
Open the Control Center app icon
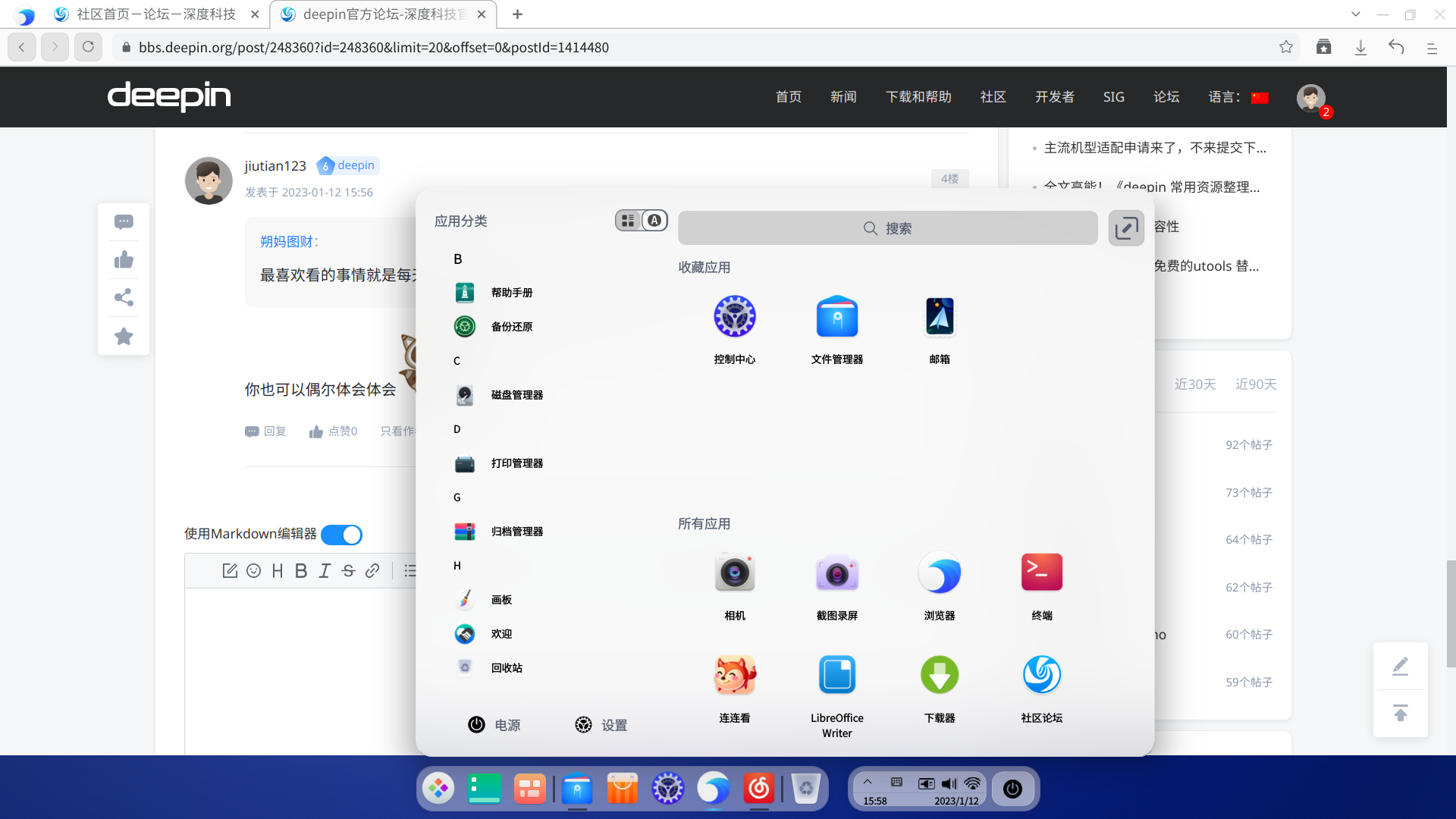point(734,317)
